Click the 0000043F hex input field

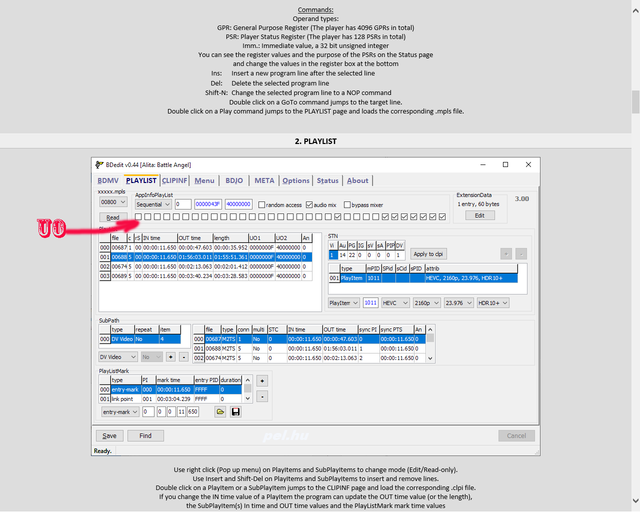pos(208,204)
